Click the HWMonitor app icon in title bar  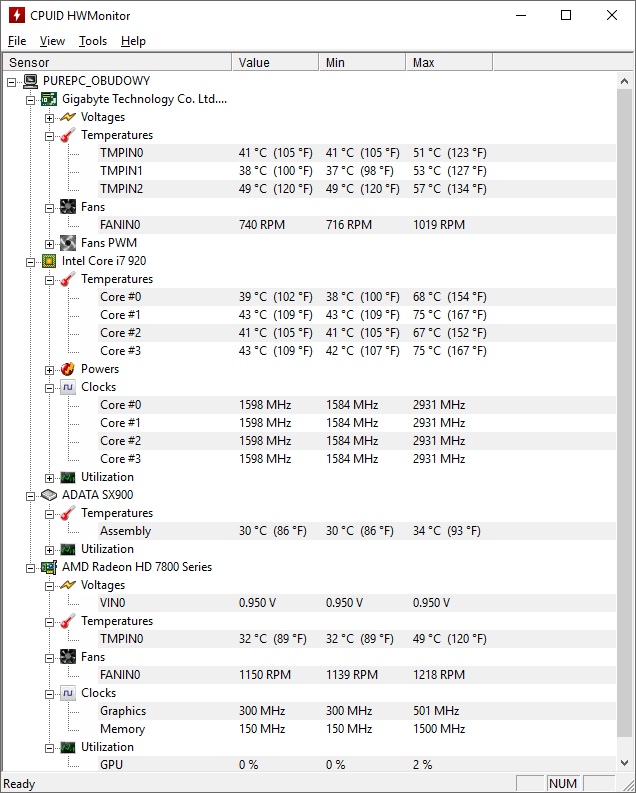pos(16,15)
